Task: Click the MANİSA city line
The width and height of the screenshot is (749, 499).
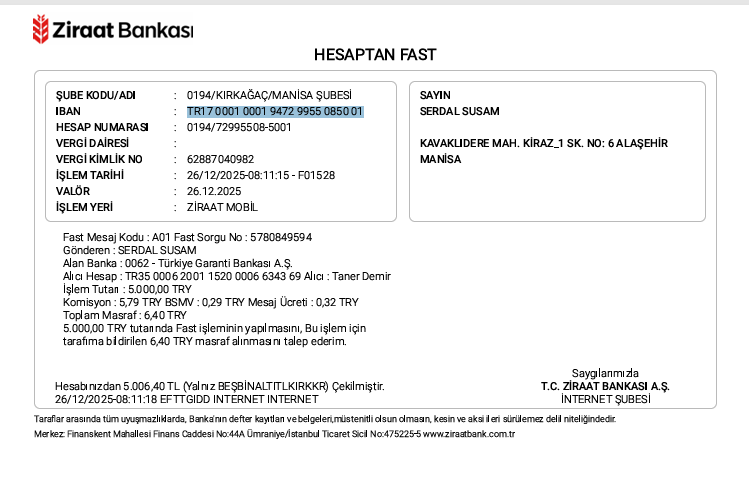Action: coord(440,159)
